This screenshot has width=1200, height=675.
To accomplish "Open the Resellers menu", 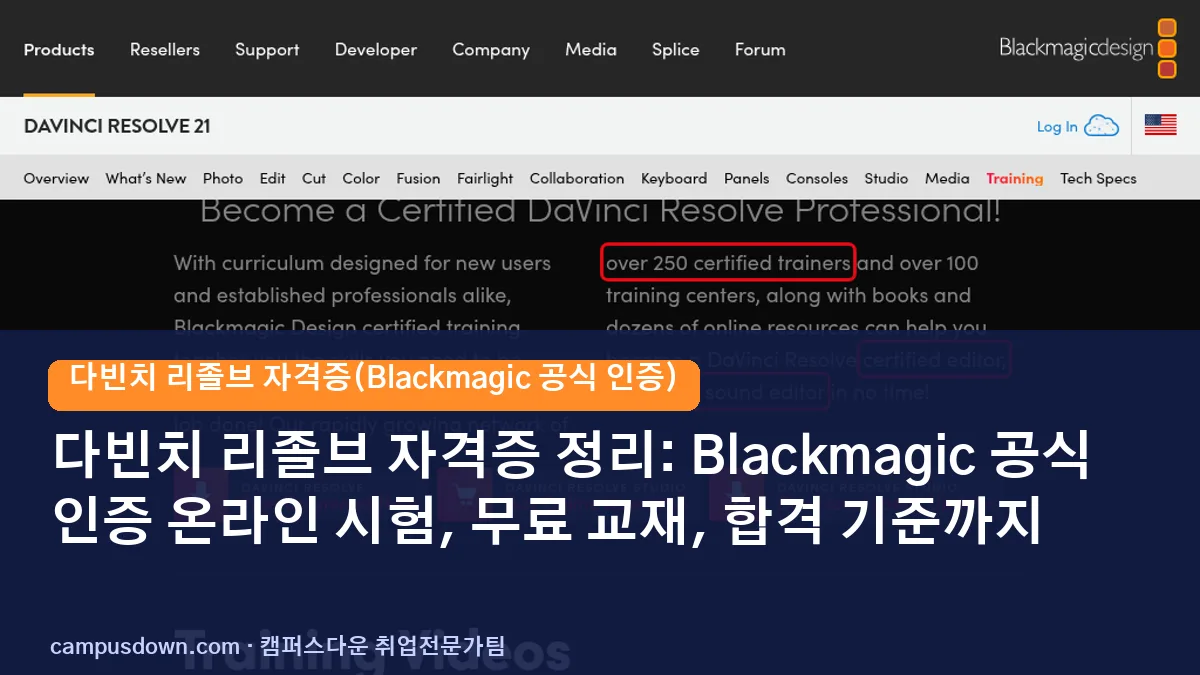I will (x=165, y=49).
